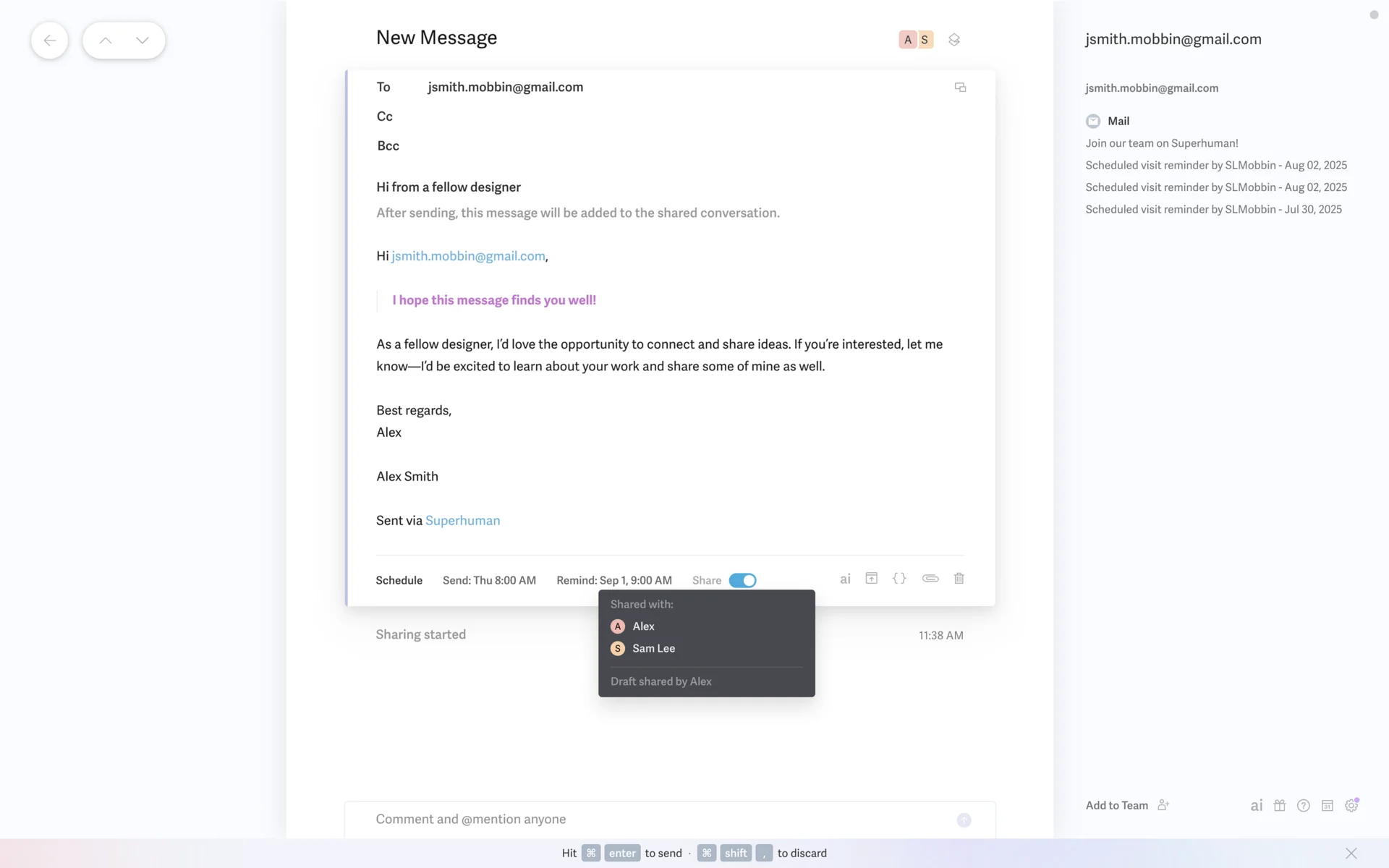Open the calendar icon in sidebar footer
Image resolution: width=1389 pixels, height=868 pixels.
[x=1327, y=806]
